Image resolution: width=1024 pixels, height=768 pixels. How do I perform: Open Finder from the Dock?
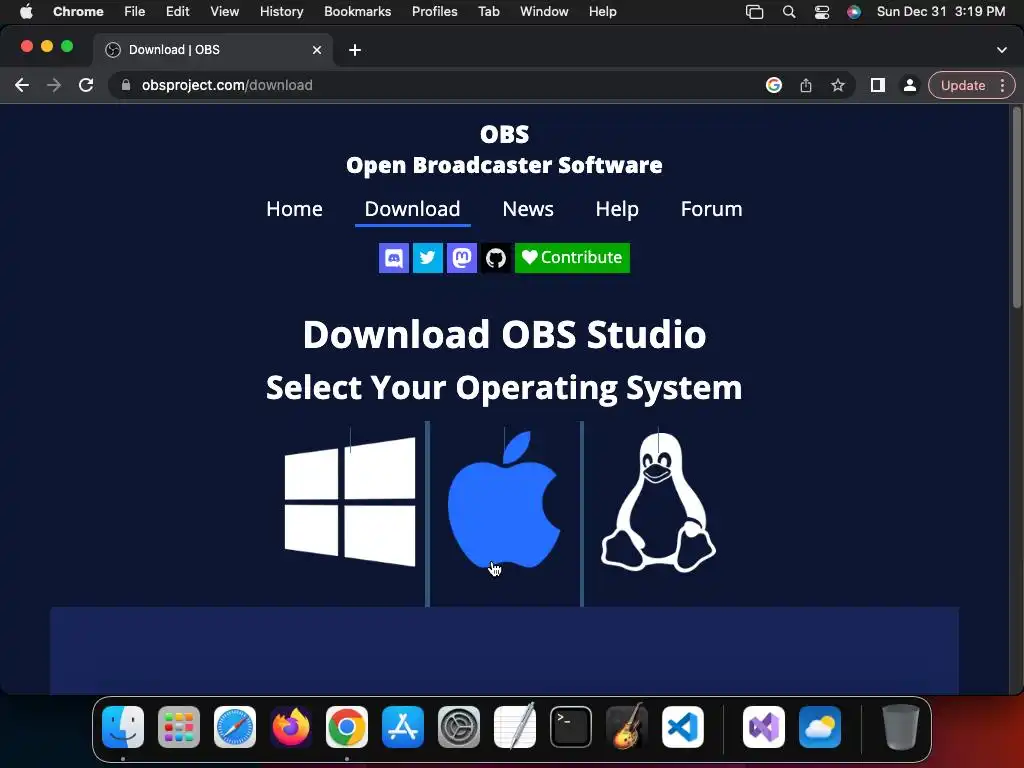click(123, 727)
